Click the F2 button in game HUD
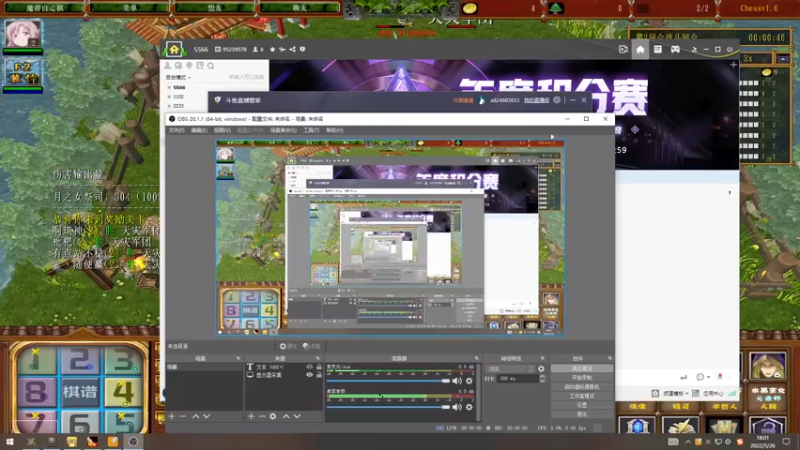Screen dimensions: 800x450 pos(22,72)
